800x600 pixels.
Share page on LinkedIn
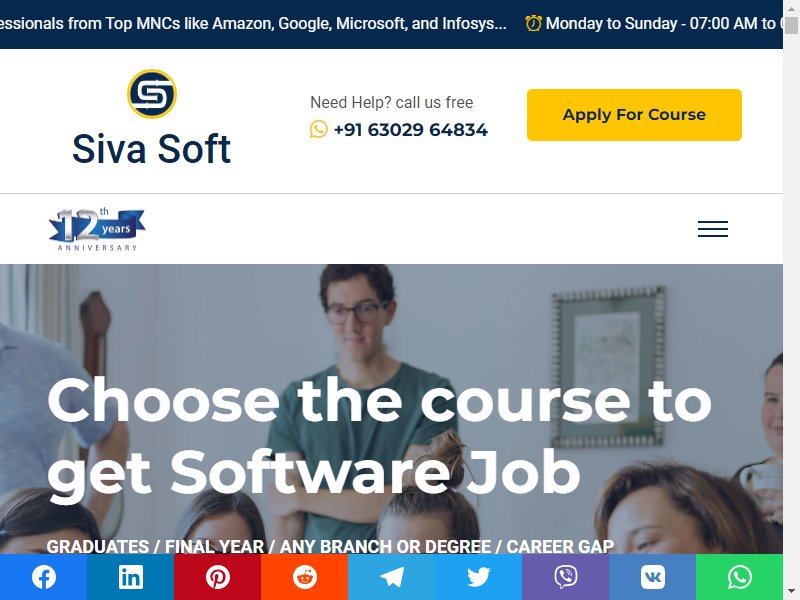(x=131, y=577)
